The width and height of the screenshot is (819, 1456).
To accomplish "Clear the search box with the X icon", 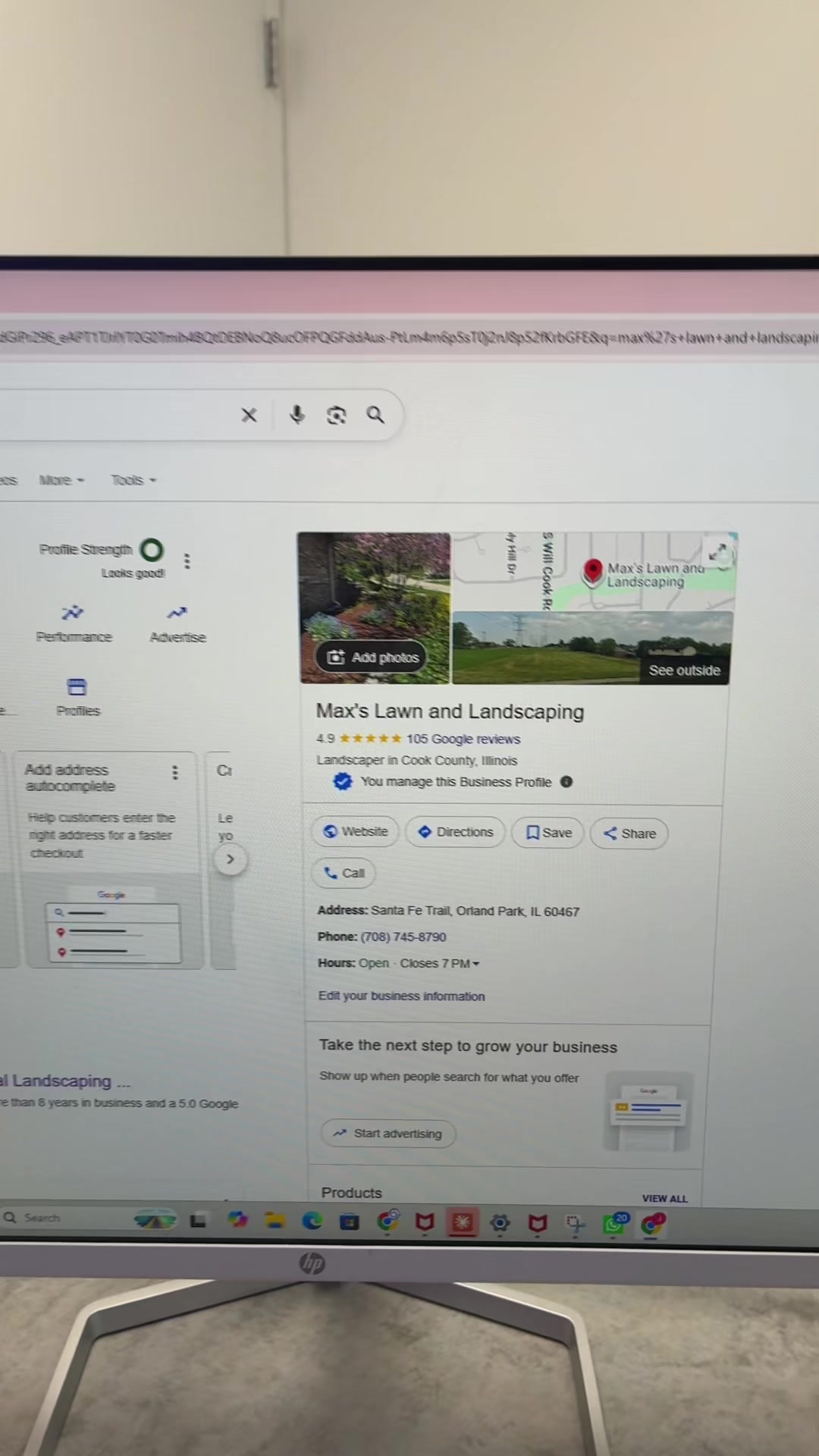I will (249, 415).
